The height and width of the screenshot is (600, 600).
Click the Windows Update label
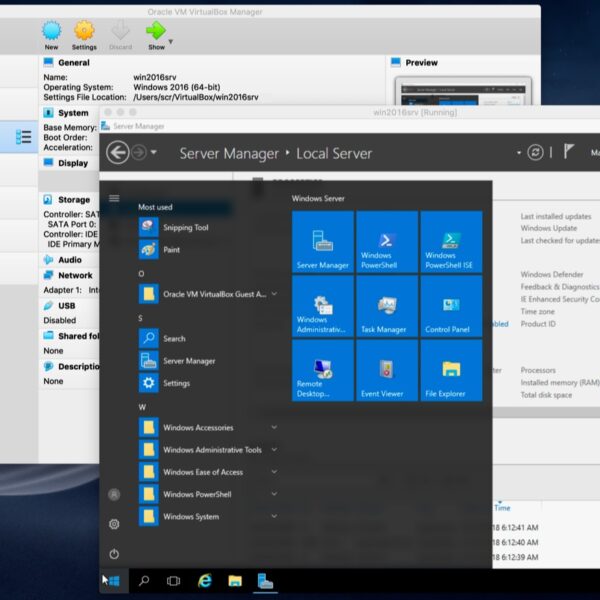click(x=549, y=228)
